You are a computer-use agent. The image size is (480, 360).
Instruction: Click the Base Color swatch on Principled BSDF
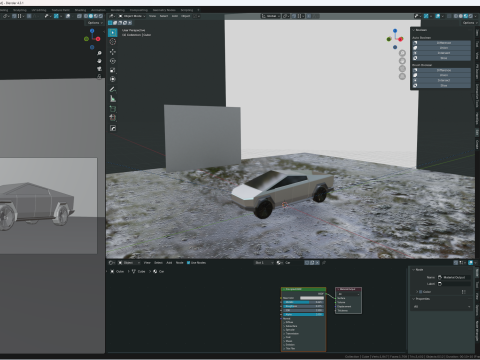tap(312, 298)
